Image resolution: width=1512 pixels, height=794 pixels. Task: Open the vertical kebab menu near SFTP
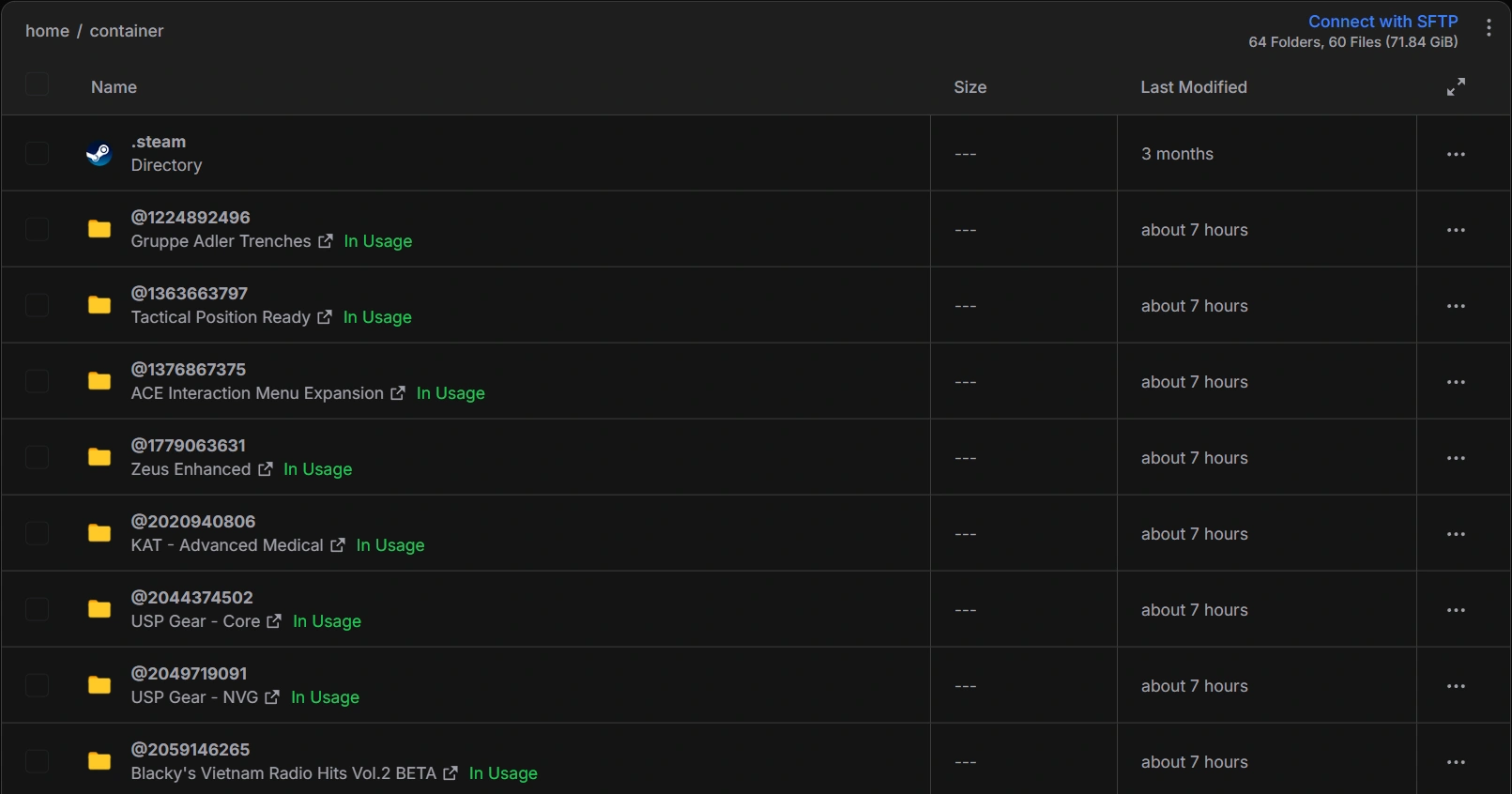[x=1489, y=28]
